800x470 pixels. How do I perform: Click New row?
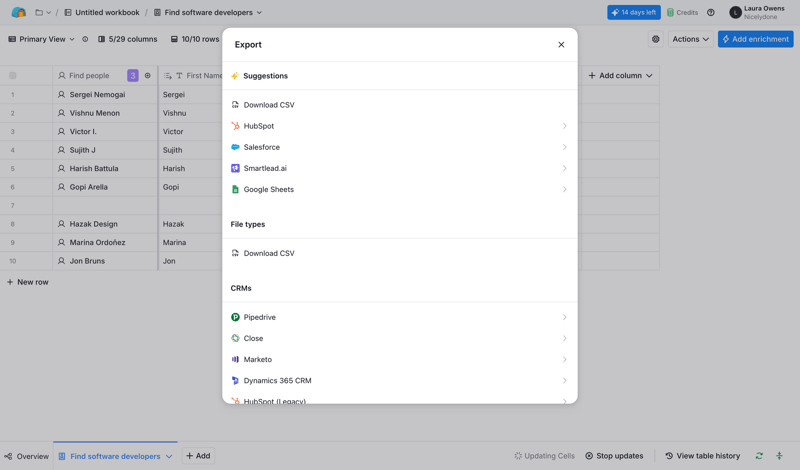pyautogui.click(x=28, y=282)
